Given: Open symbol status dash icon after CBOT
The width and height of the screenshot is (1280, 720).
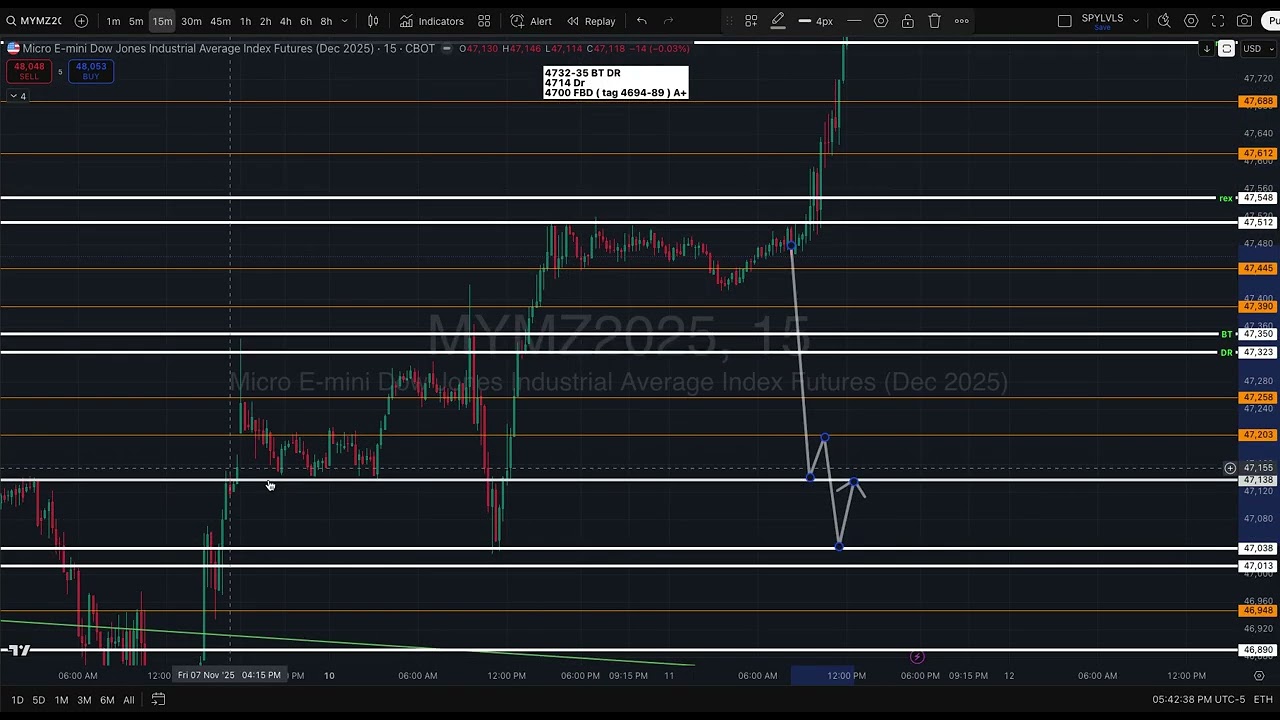Looking at the screenshot, I should [x=446, y=48].
